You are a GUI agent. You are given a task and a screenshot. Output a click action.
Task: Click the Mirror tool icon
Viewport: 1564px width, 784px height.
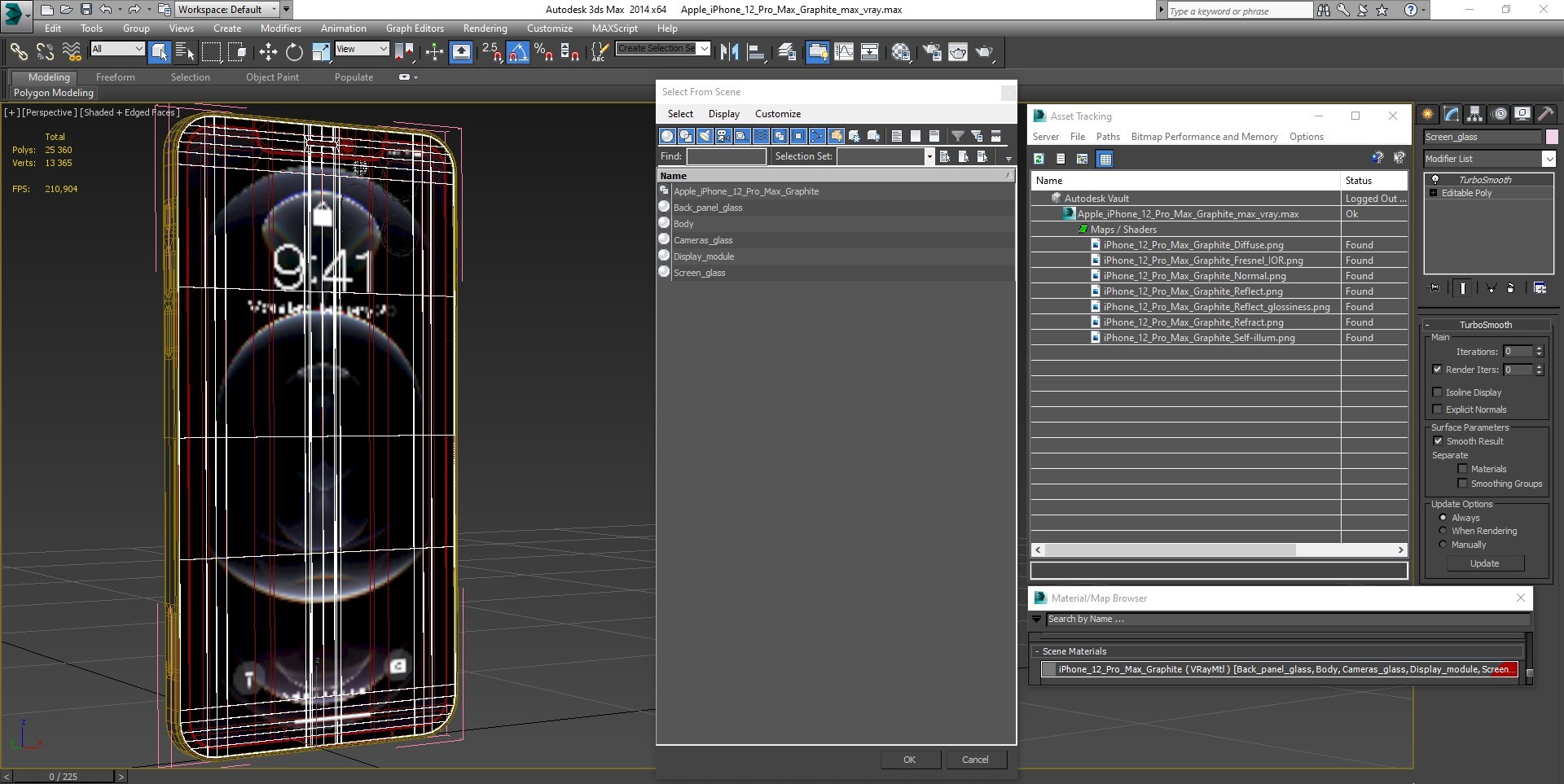(730, 52)
